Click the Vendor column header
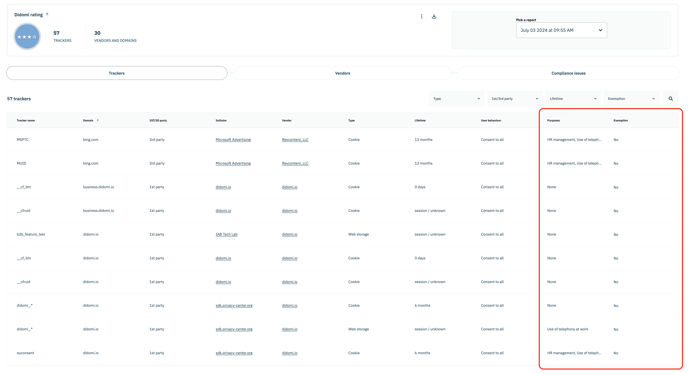The image size is (688, 373). pyautogui.click(x=287, y=120)
